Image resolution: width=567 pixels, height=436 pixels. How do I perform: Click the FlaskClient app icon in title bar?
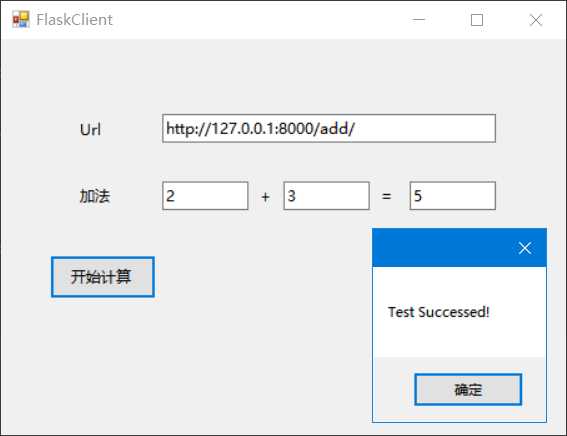click(x=20, y=19)
